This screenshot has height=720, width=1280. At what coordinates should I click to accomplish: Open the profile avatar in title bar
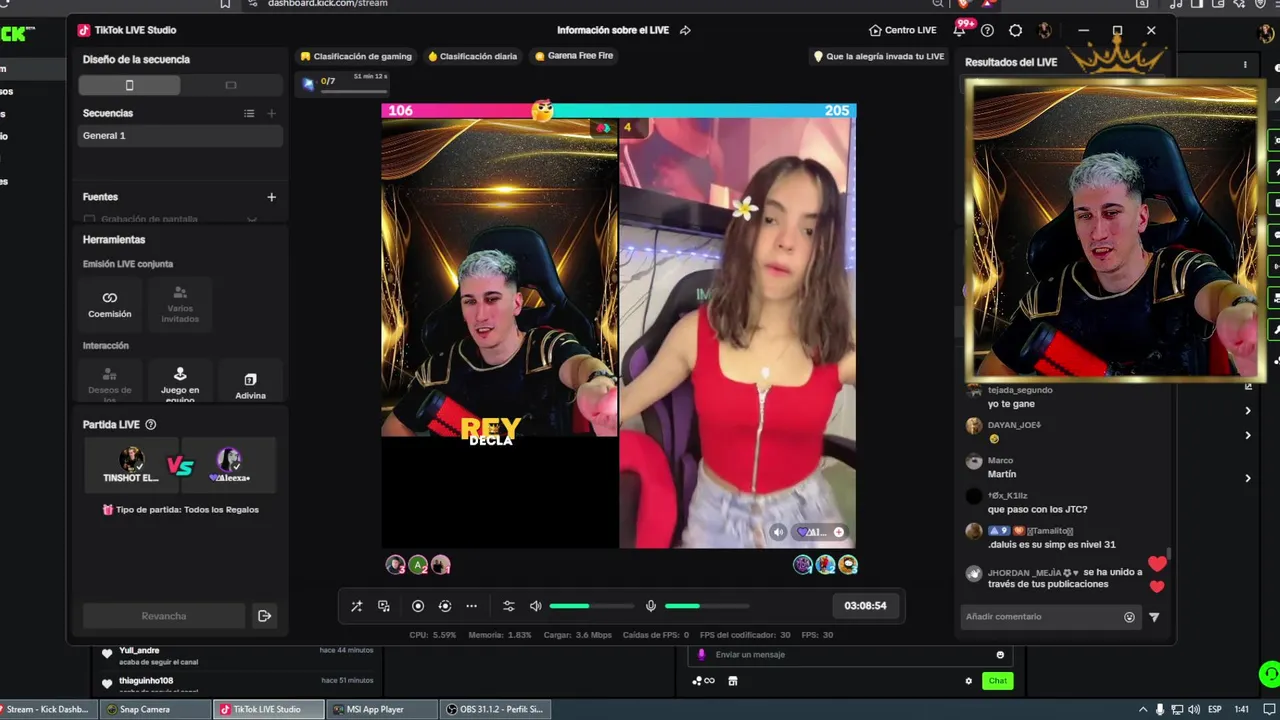click(1045, 30)
